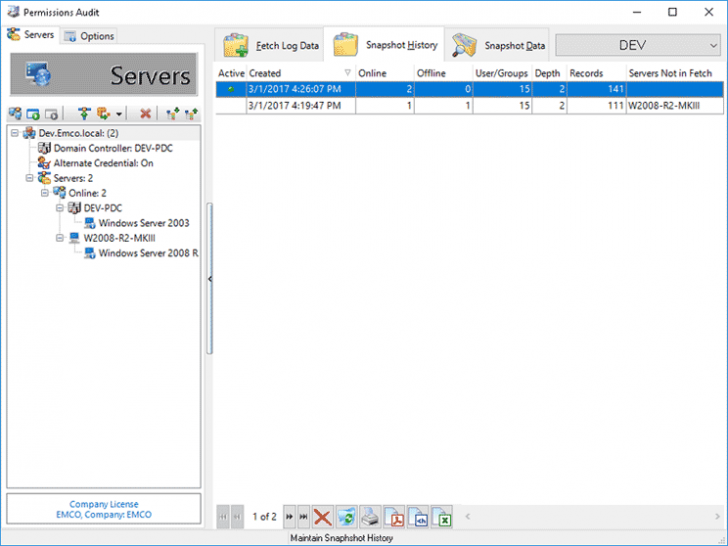Click the first of the two matching arrow icons in the server toolbar
This screenshot has height=546, width=728.
click(x=173, y=113)
